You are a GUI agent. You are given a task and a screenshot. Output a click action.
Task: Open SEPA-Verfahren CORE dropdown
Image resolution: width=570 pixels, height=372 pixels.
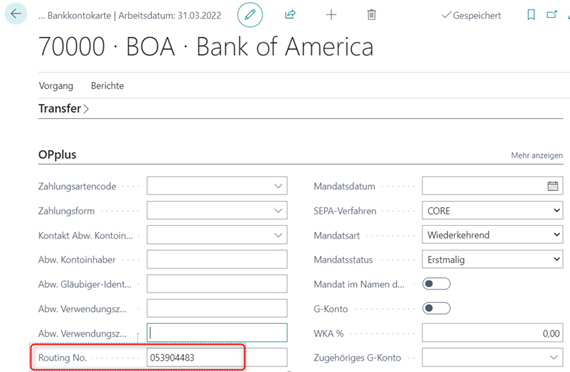pyautogui.click(x=493, y=211)
